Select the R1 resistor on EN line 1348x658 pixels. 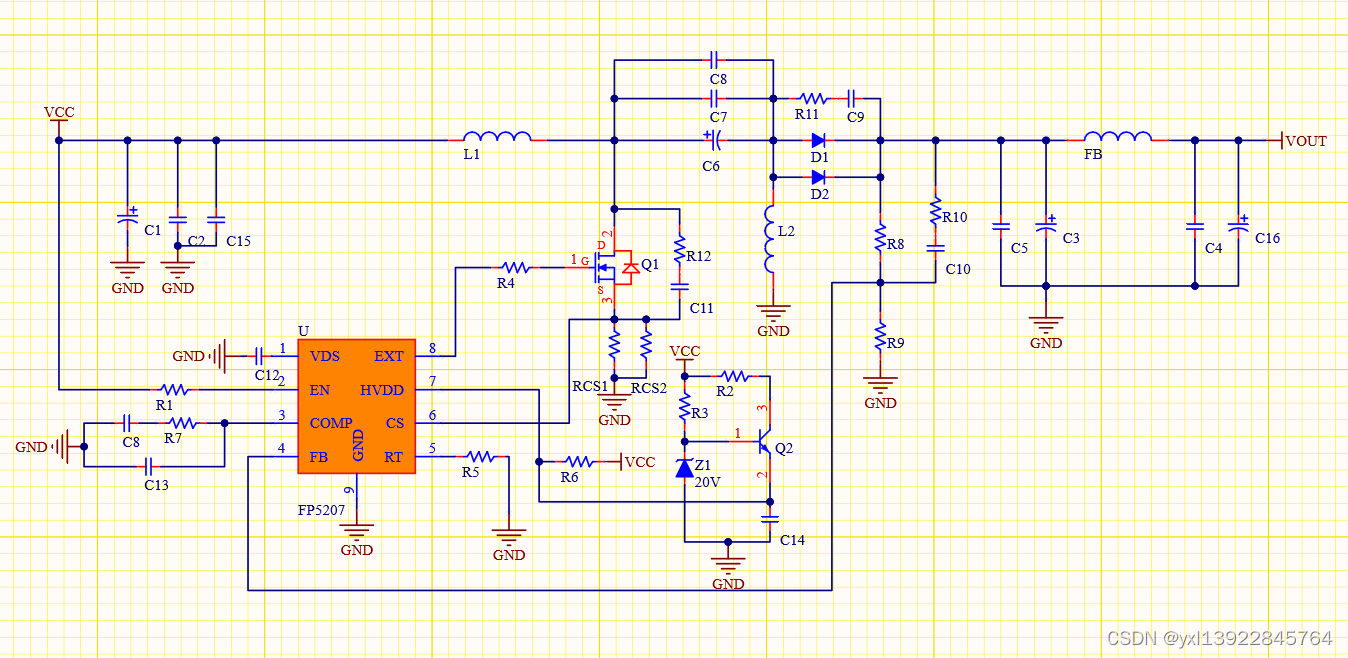pyautogui.click(x=174, y=388)
